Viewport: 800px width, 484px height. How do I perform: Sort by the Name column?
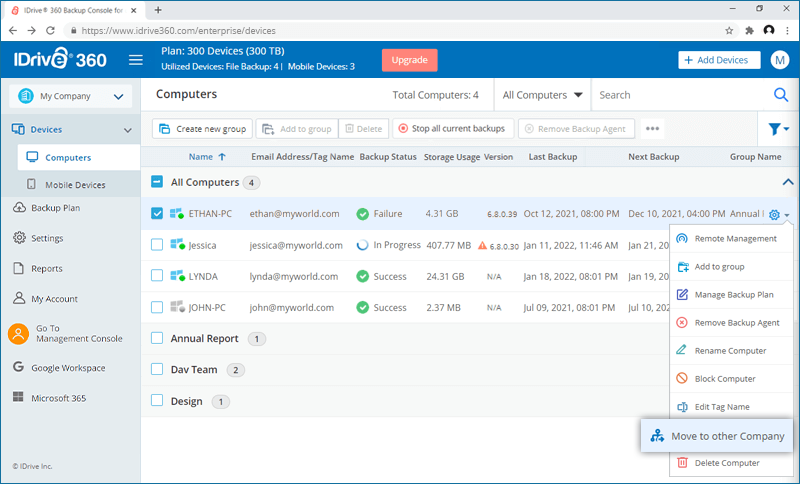(207, 157)
